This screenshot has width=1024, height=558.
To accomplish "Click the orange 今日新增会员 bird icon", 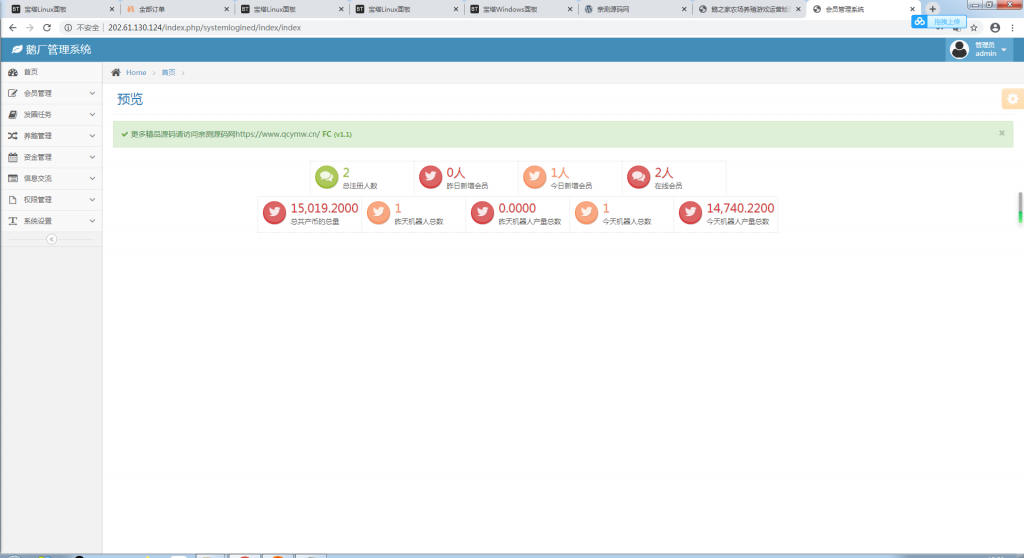I will coord(534,177).
